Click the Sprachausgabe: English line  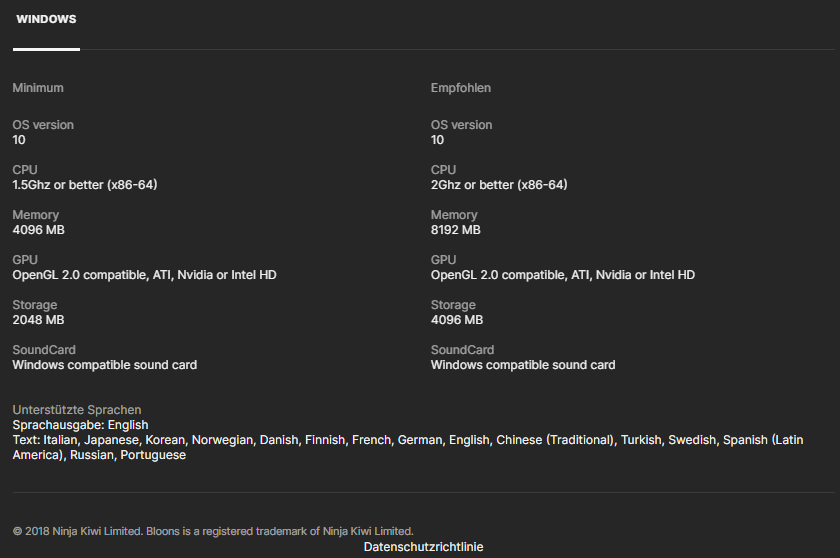point(80,425)
